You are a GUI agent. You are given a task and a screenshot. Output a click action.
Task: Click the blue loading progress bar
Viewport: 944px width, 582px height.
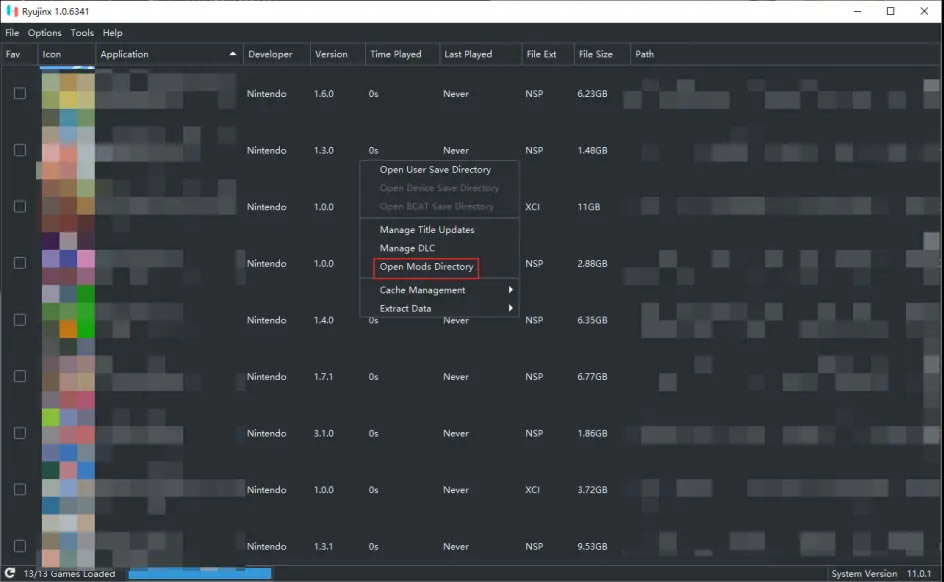(199, 574)
